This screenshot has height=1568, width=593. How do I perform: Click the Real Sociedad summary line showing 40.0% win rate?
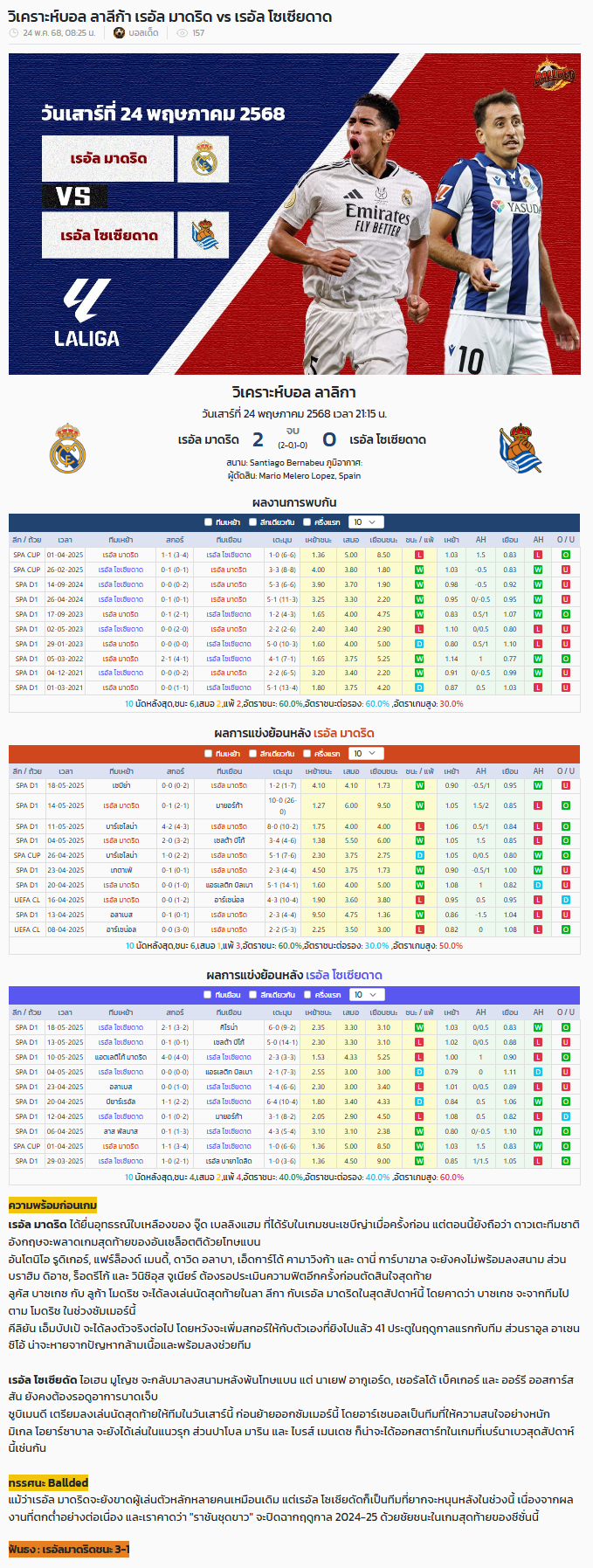pos(294,1178)
